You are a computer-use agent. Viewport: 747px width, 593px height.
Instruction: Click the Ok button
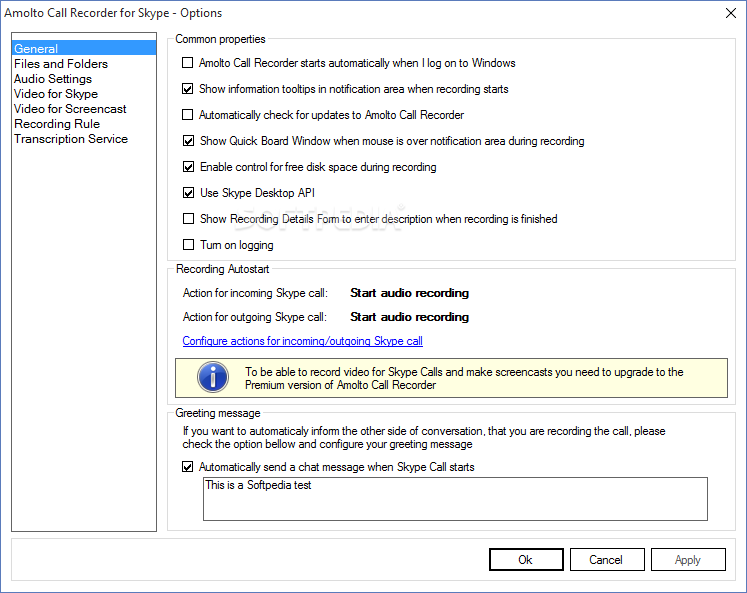[526, 560]
